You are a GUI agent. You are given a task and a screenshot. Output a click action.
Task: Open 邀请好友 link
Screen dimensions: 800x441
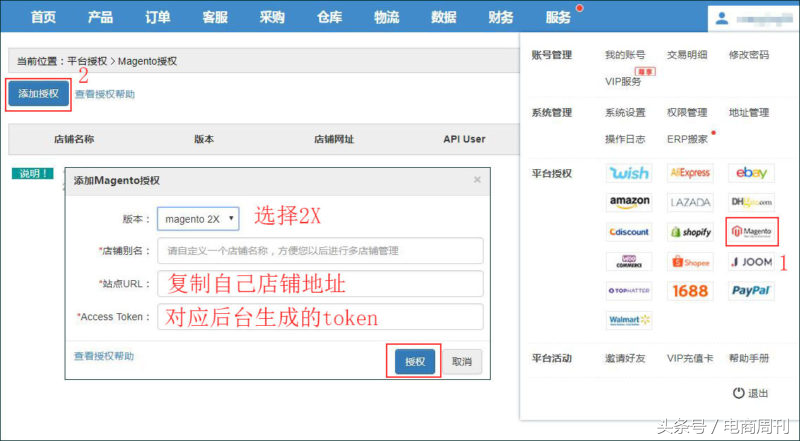[x=625, y=358]
